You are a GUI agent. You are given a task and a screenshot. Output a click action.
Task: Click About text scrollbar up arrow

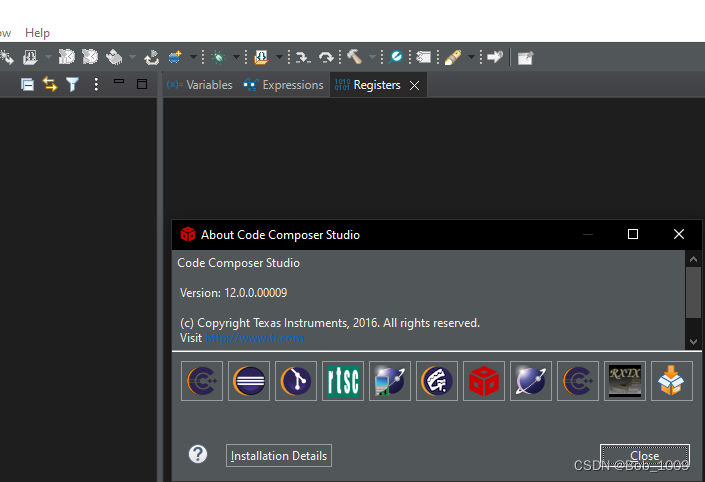tap(693, 259)
